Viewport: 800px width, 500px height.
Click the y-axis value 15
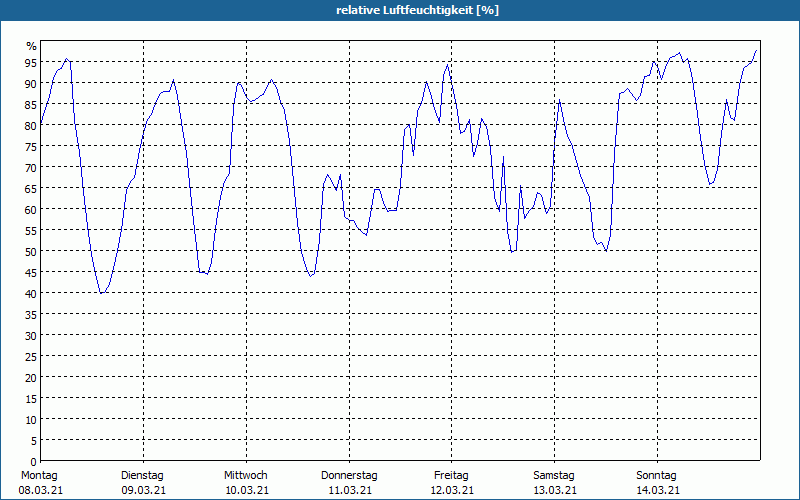[31, 398]
